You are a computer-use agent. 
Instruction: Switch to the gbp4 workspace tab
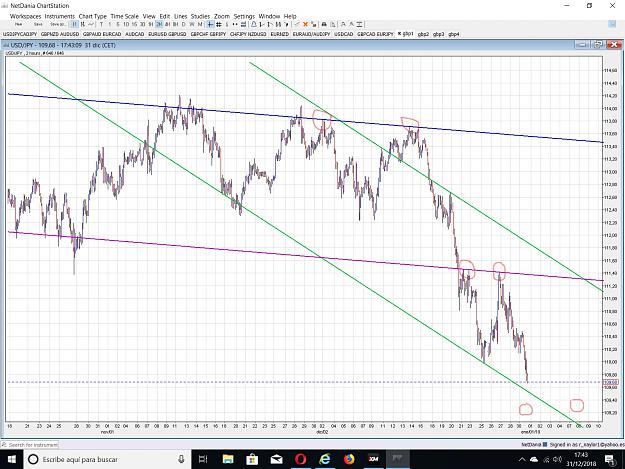[x=454, y=34]
